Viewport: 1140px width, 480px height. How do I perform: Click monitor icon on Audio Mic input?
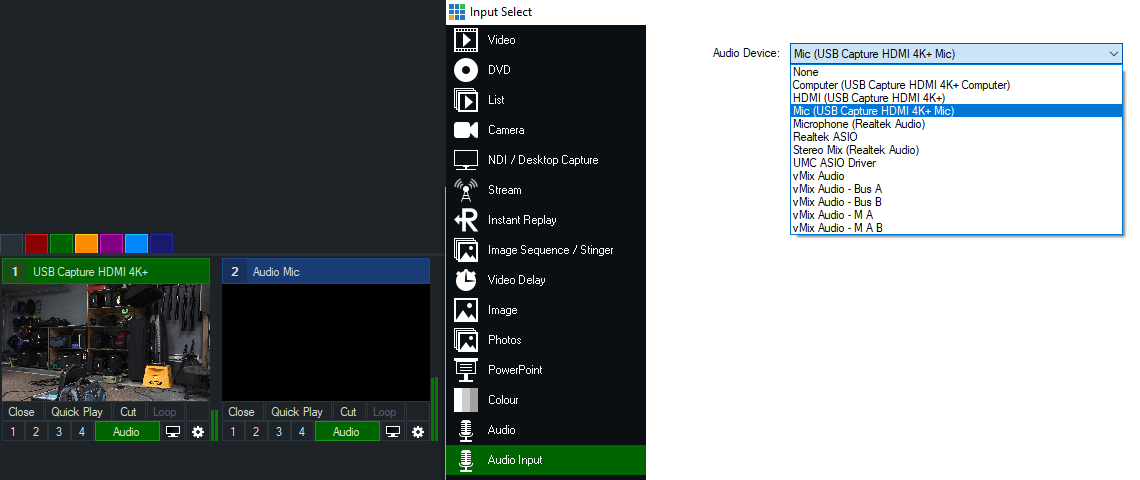(x=393, y=432)
